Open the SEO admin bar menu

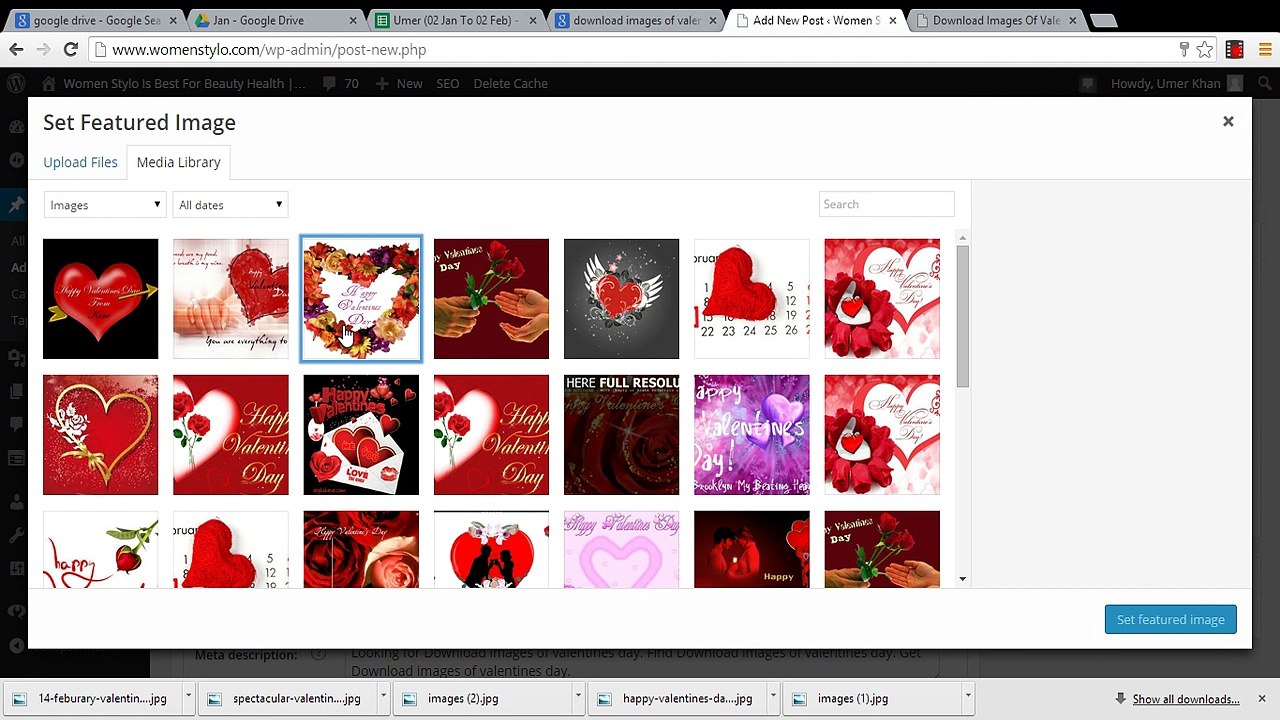[448, 83]
